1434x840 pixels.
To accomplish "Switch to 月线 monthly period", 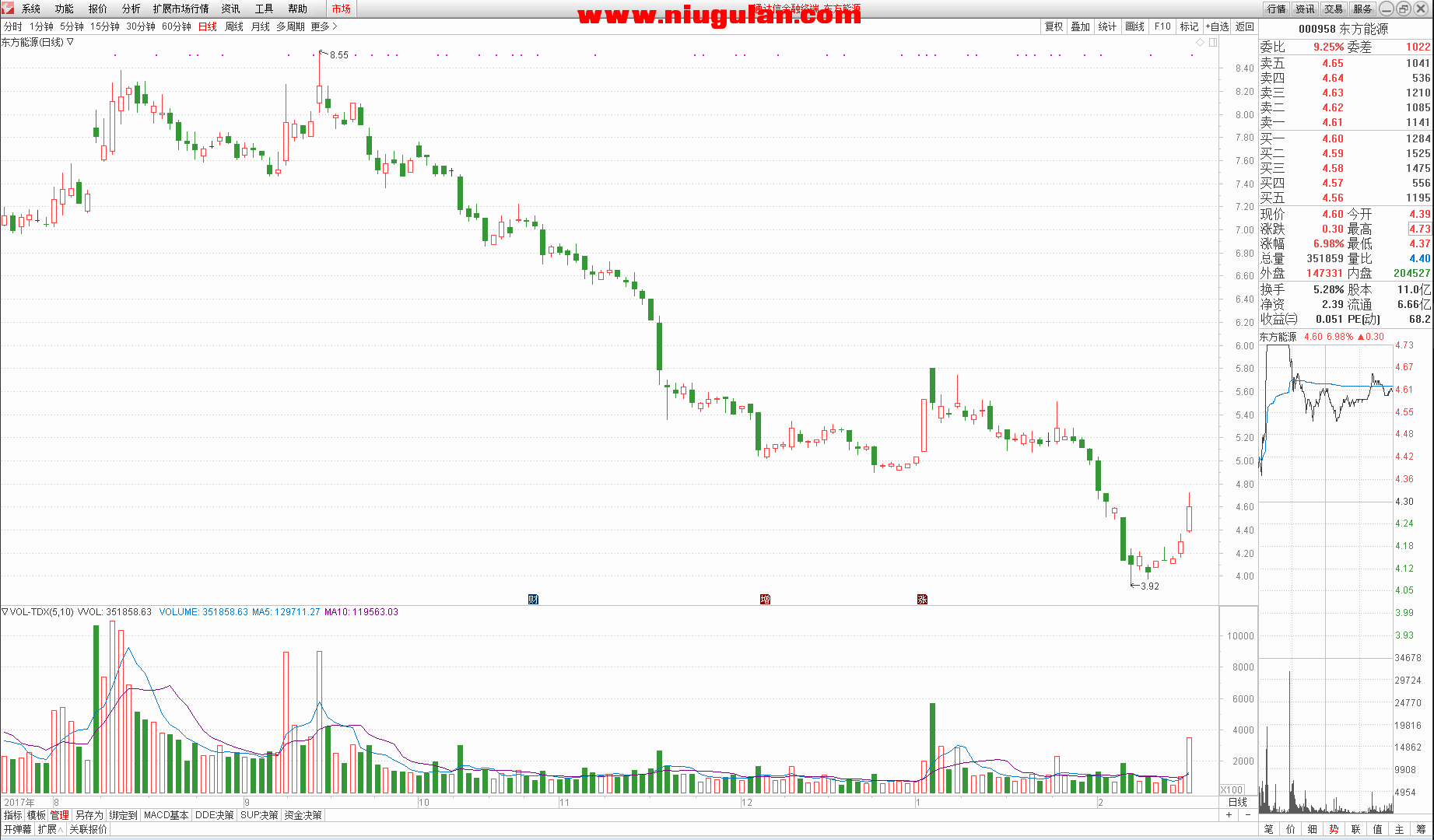I will coord(261,26).
